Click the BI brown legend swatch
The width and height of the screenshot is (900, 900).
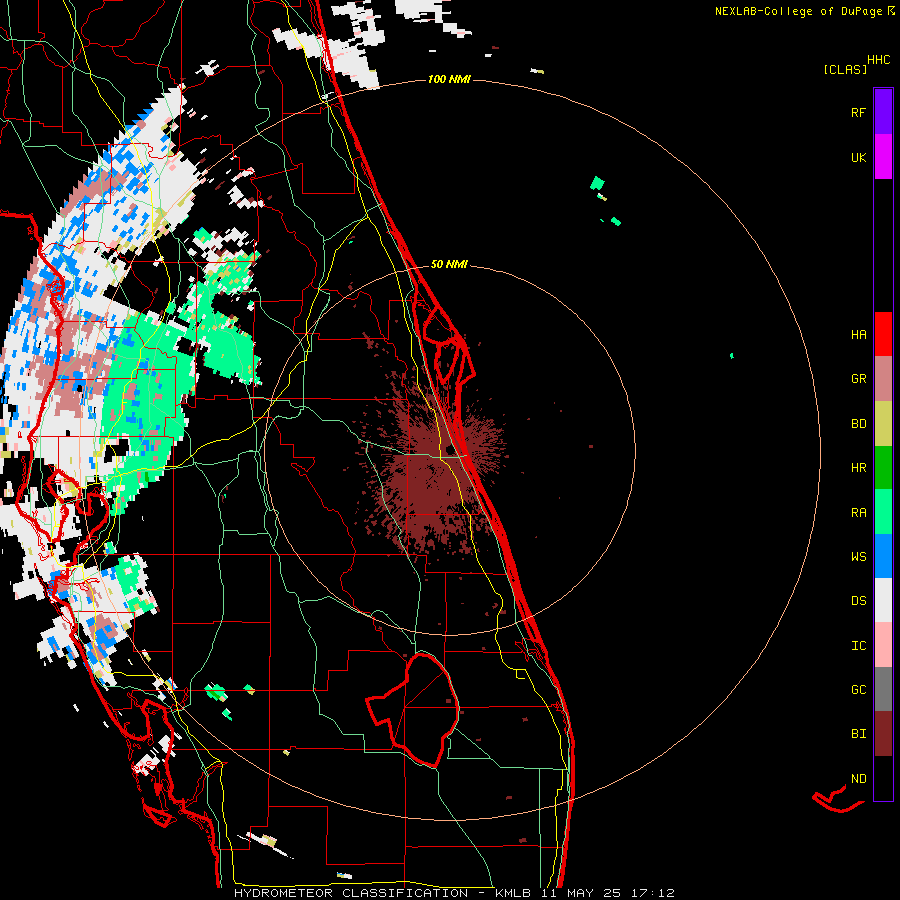pos(883,734)
